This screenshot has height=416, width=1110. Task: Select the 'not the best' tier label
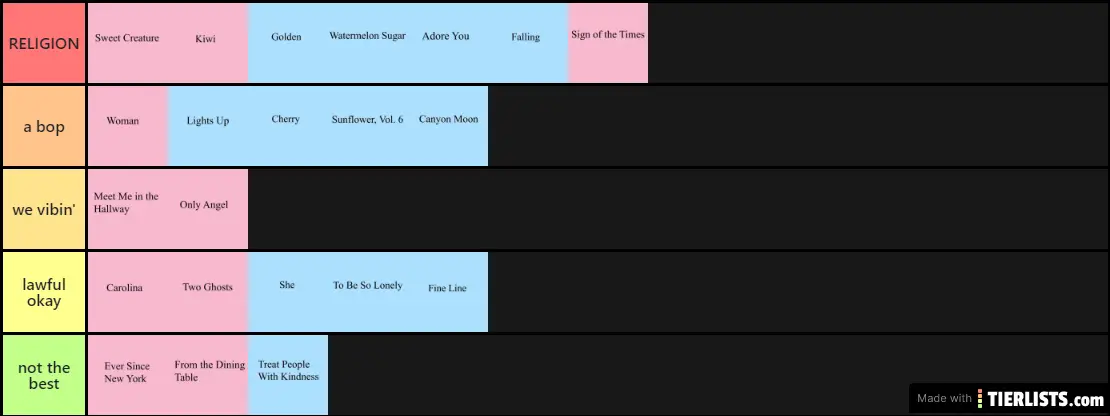(44, 375)
